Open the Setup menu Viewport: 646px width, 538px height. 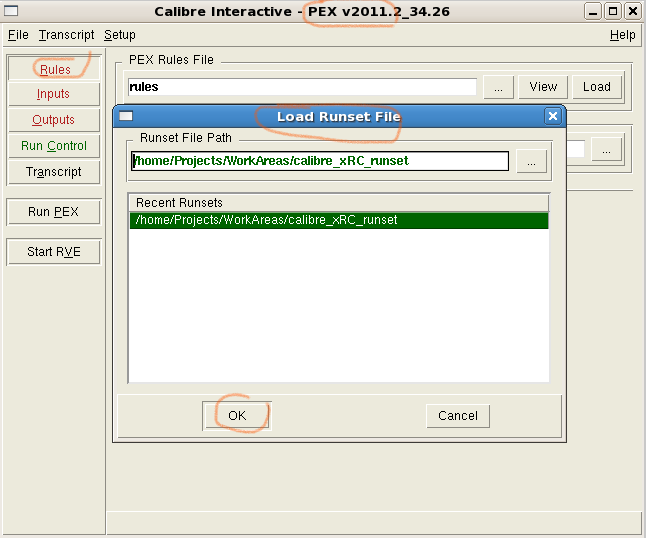click(119, 35)
